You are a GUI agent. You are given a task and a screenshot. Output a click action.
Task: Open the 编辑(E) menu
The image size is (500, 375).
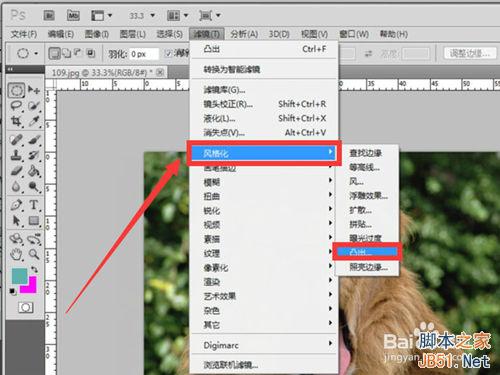(60, 34)
